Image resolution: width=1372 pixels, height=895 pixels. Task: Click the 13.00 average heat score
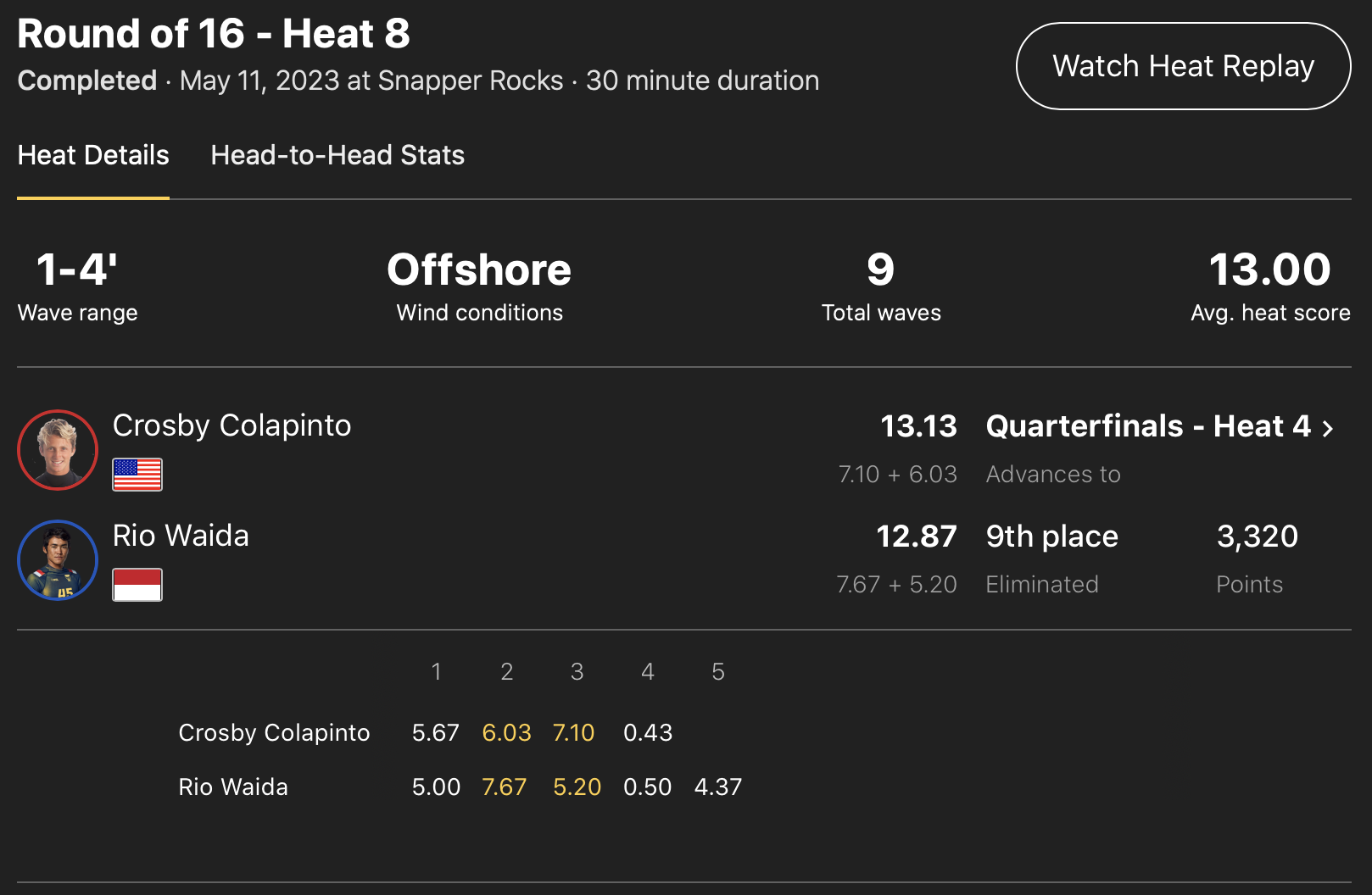[x=1269, y=270]
